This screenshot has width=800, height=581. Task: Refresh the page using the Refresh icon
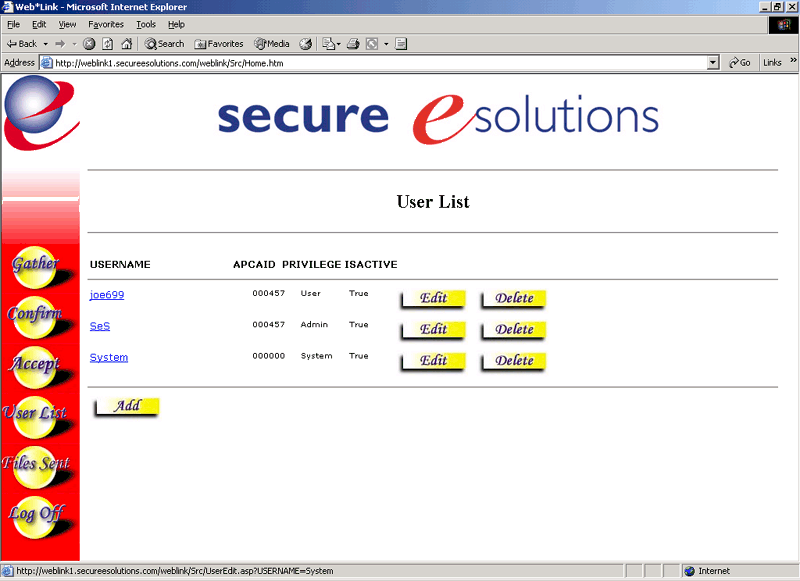[108, 44]
